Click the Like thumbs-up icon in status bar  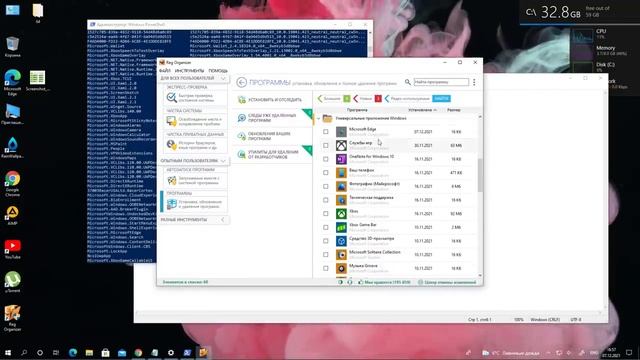tap(360, 282)
